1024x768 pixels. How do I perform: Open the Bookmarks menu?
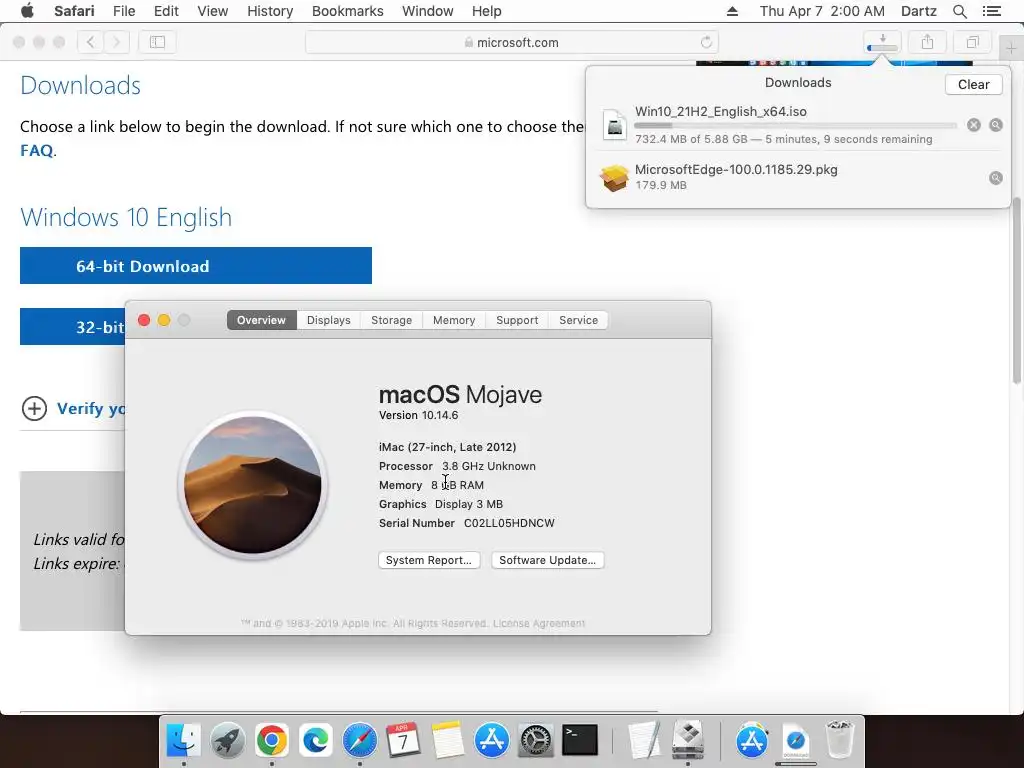click(x=347, y=11)
